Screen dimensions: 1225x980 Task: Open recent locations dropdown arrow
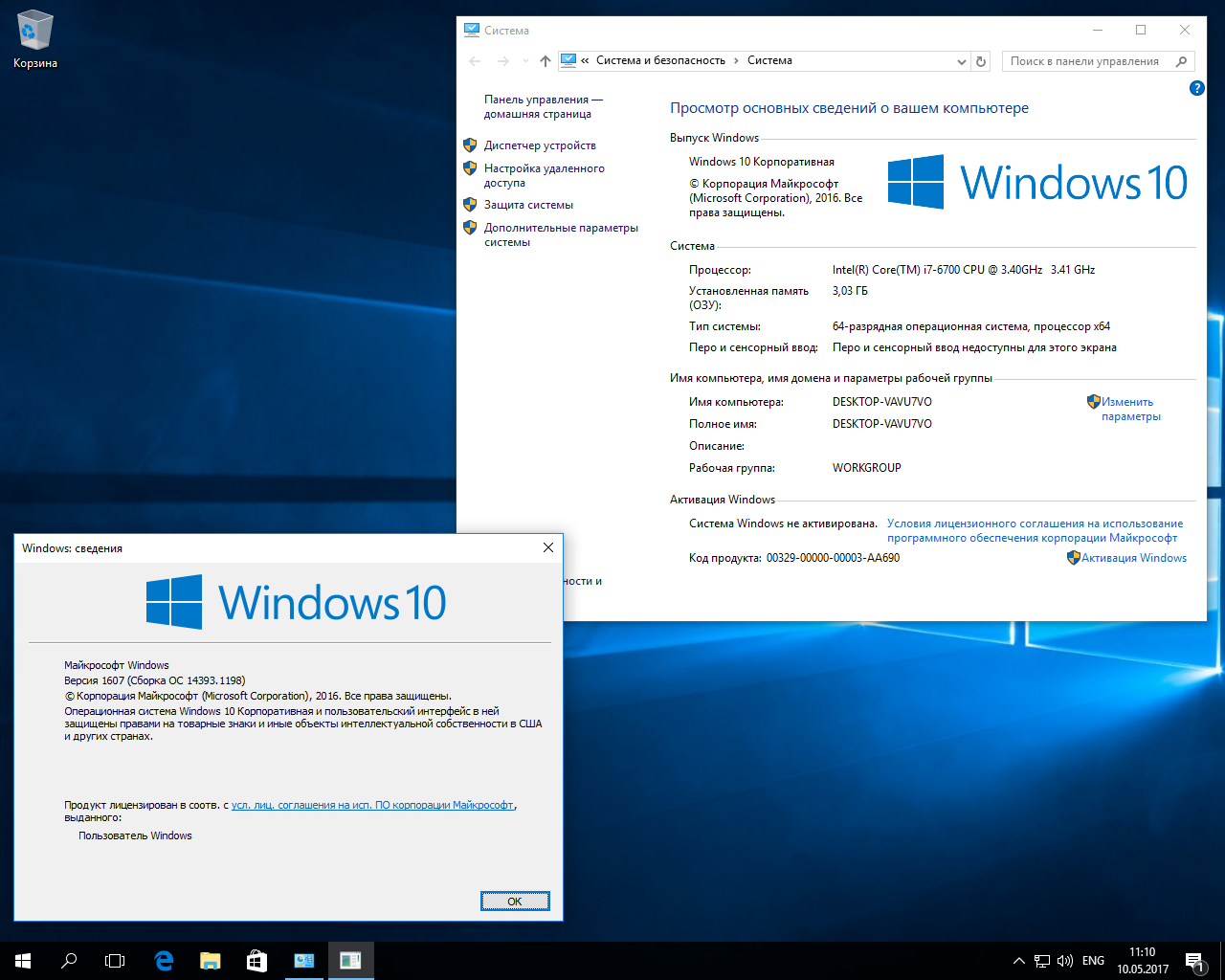click(x=525, y=61)
